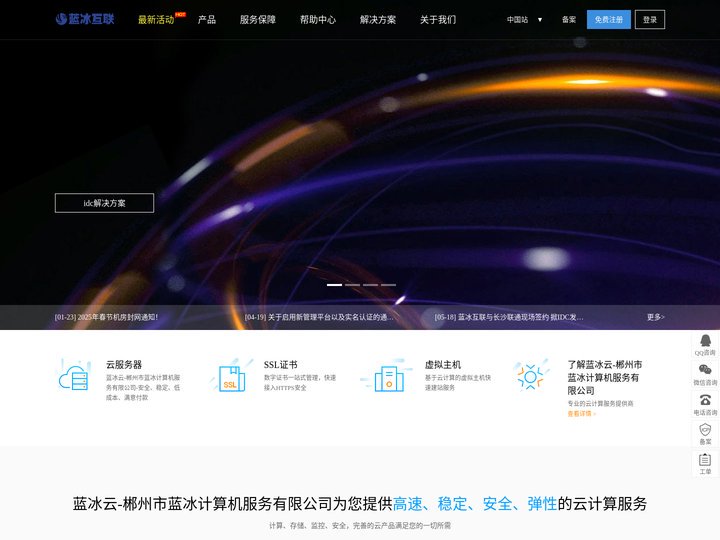Expand the 中国站 site dropdown
This screenshot has width=720, height=540.
click(524, 20)
